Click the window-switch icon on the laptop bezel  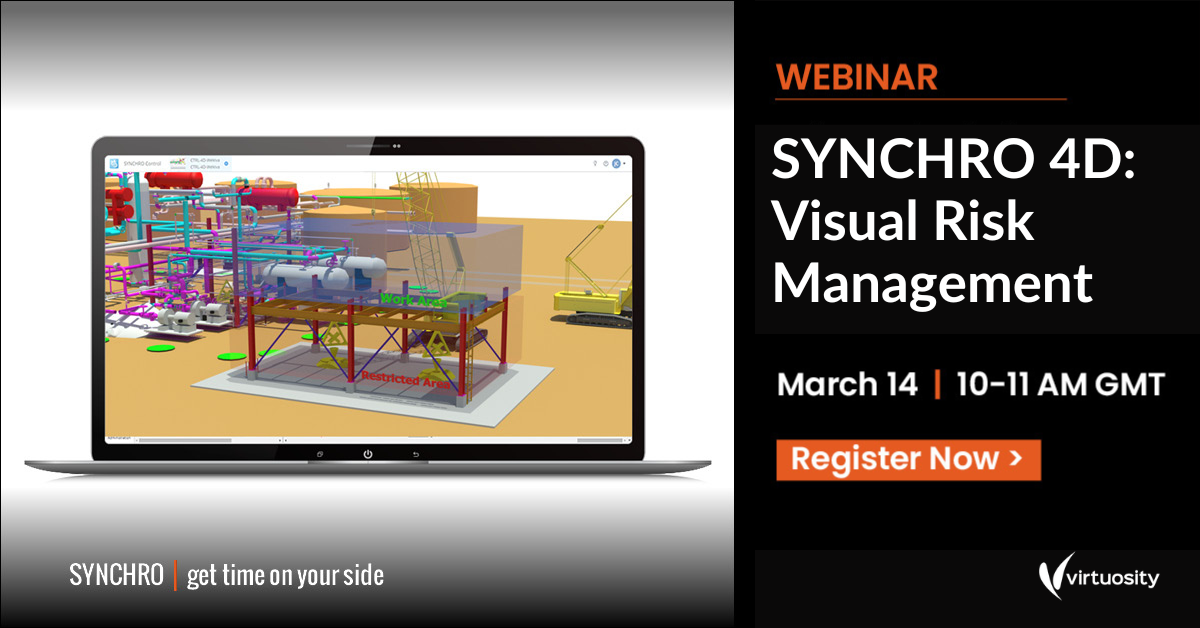pos(320,453)
